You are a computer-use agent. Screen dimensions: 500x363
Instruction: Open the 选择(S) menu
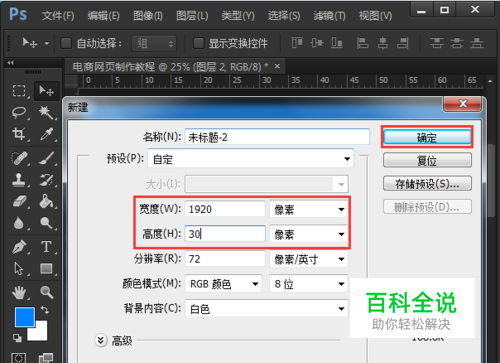(x=284, y=16)
